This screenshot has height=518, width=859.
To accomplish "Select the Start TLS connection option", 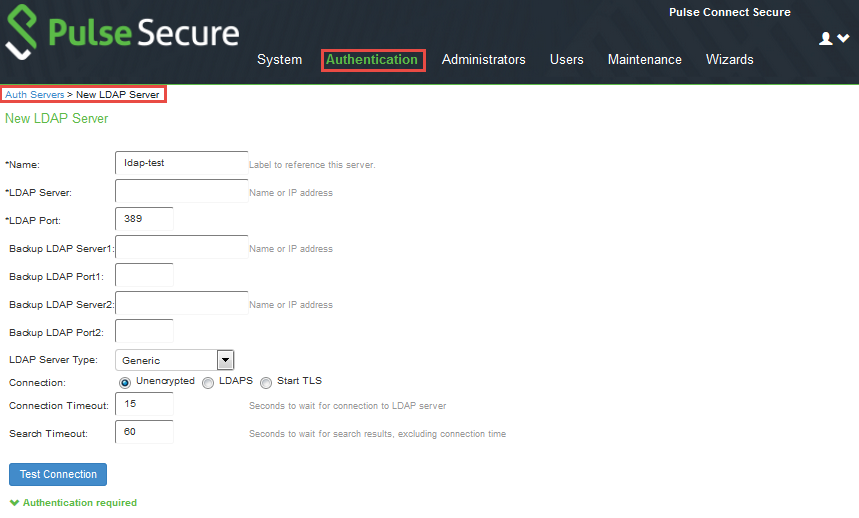I will 266,383.
